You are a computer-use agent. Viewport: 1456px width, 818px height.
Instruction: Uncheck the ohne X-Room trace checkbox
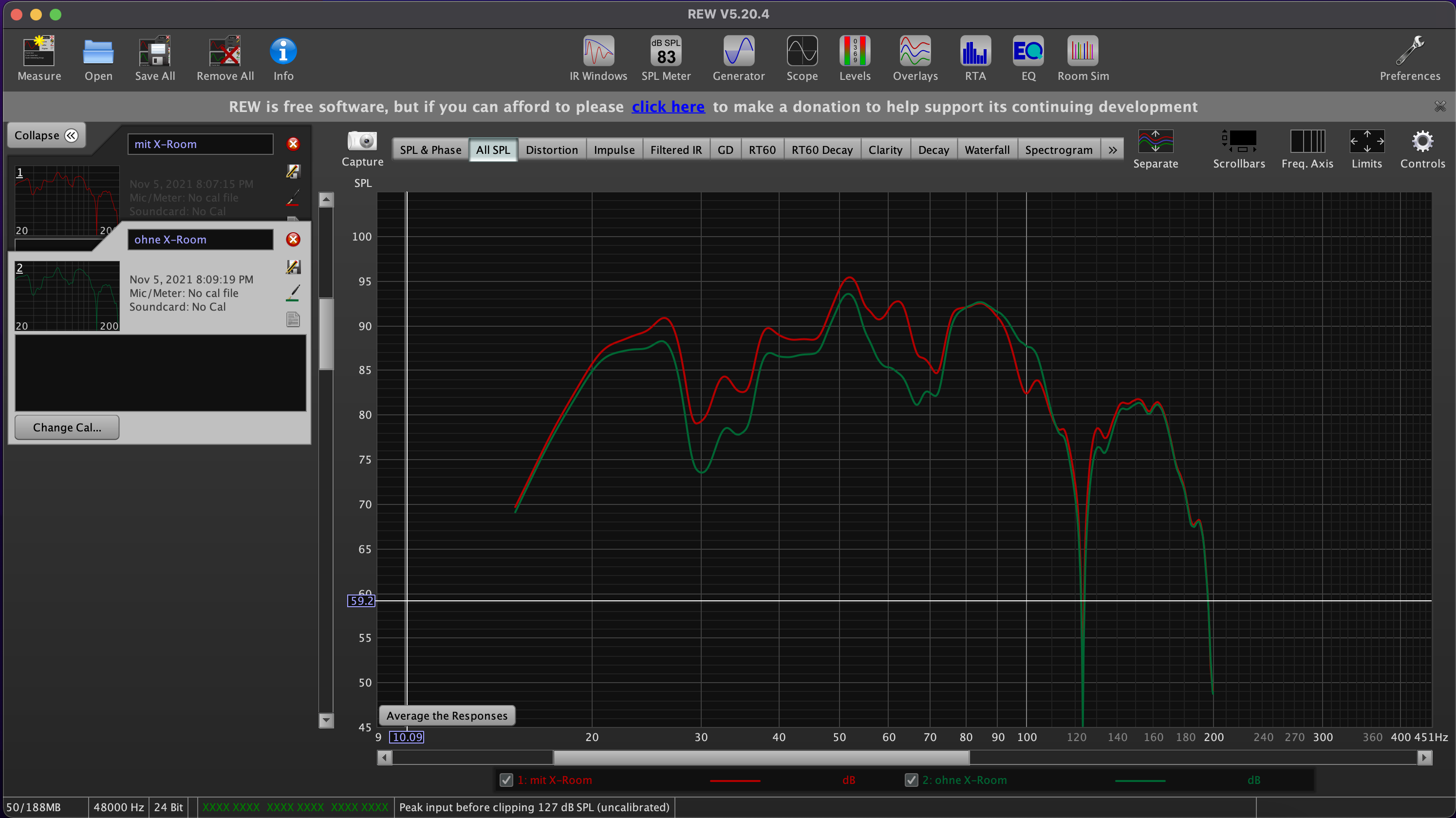911,780
